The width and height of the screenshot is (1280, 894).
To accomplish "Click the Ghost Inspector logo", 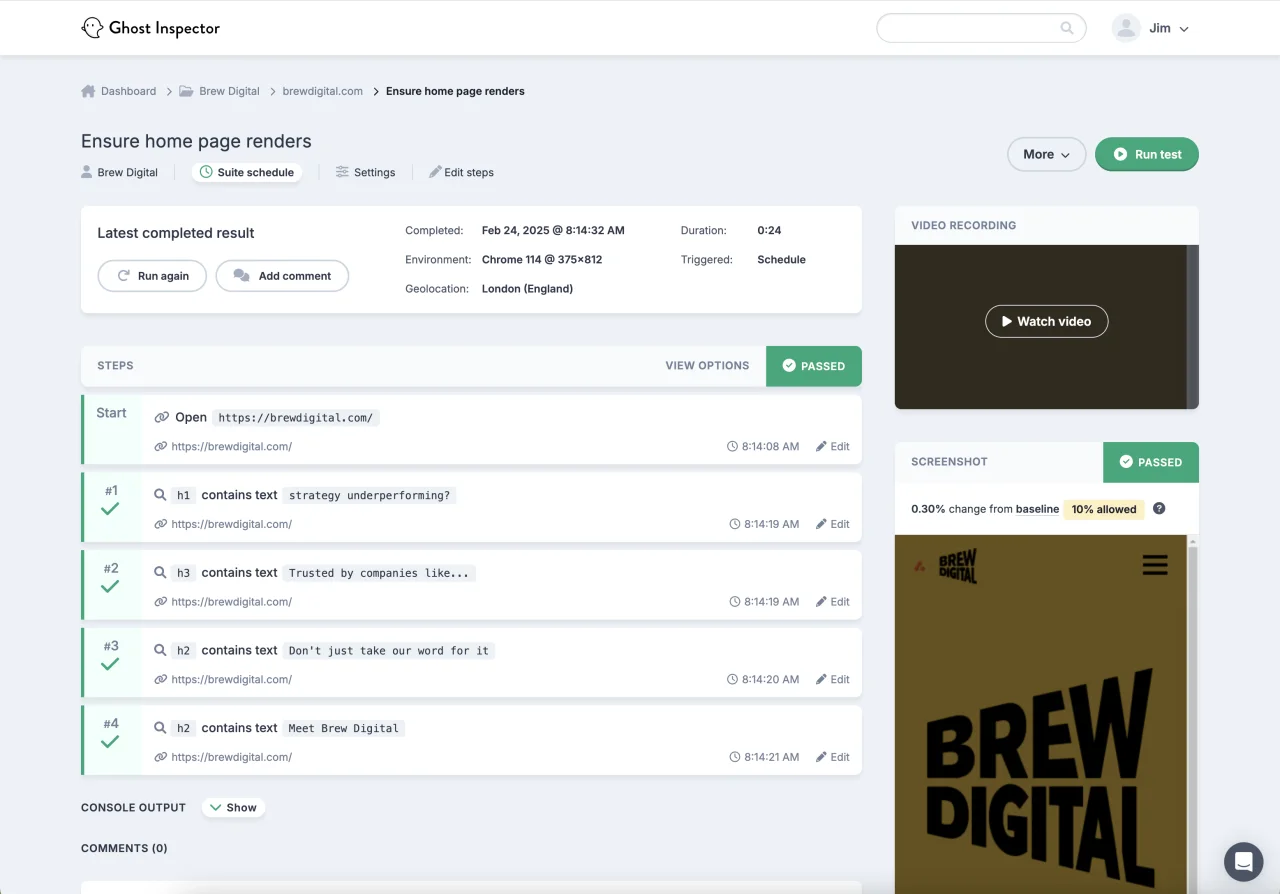I will 150,28.
